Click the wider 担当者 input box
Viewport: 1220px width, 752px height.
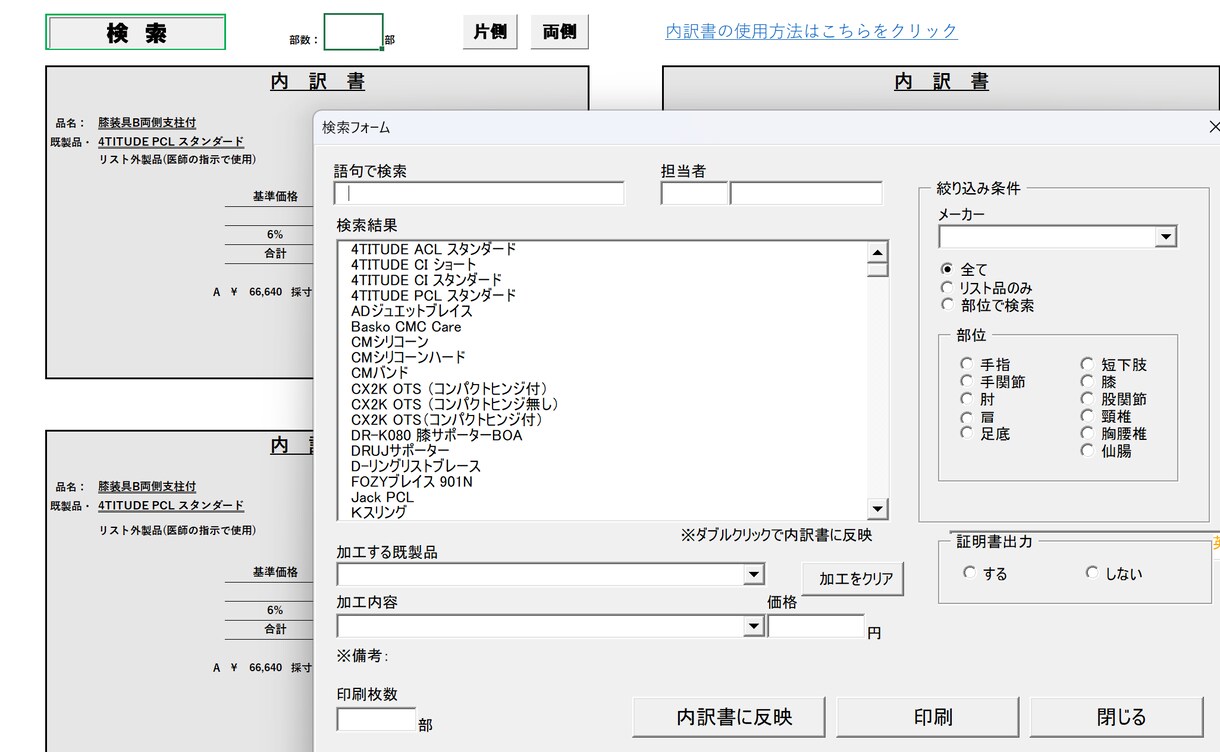click(x=806, y=193)
